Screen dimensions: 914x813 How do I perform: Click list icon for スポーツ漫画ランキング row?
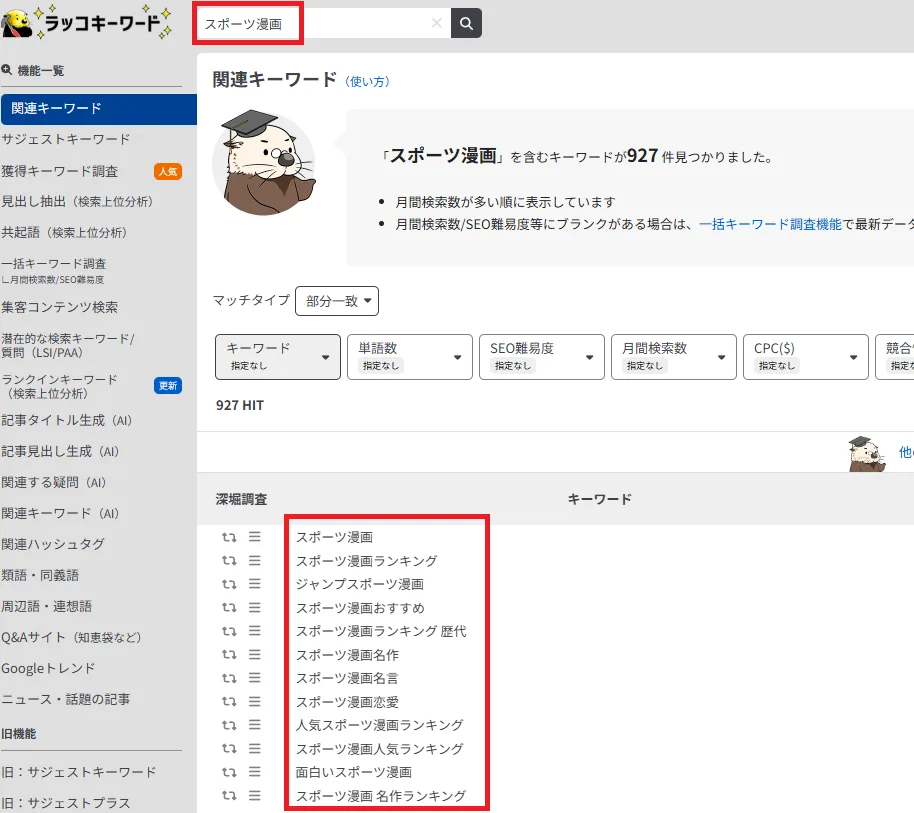tap(255, 560)
